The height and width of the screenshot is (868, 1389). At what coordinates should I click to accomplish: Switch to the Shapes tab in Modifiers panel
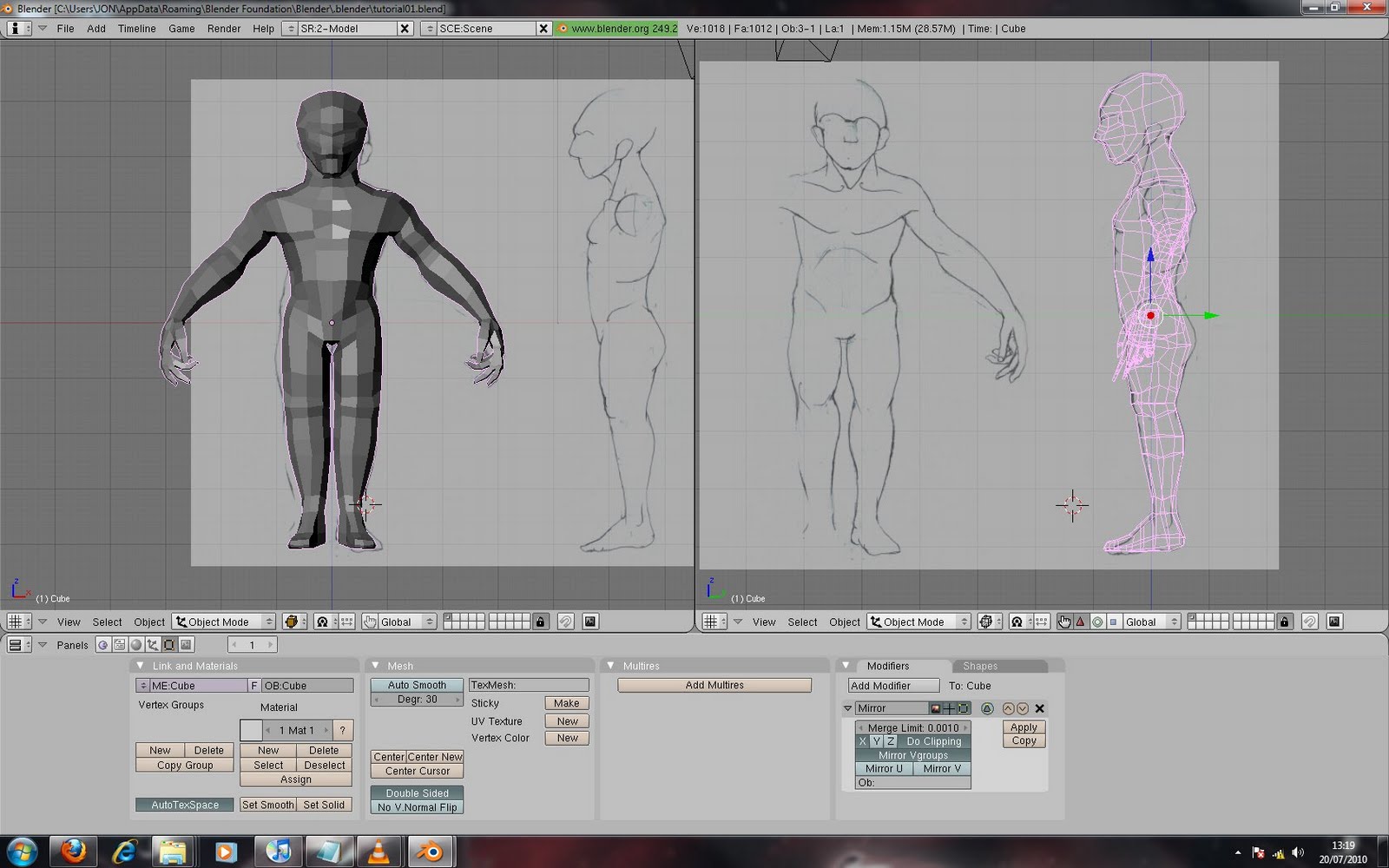tap(979, 666)
